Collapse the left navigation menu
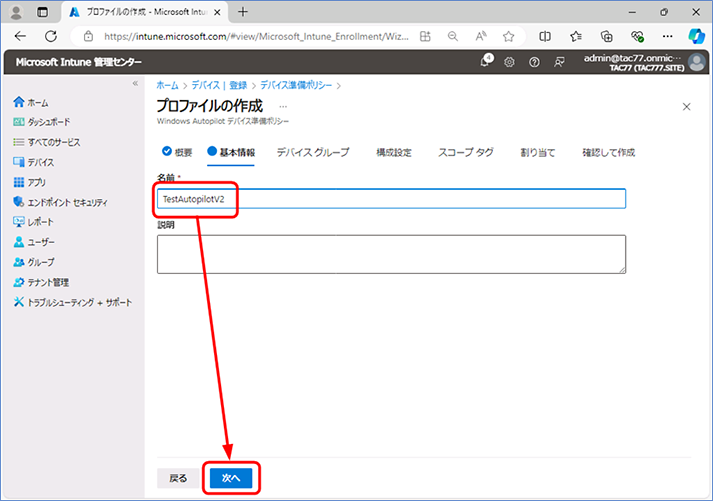This screenshot has height=501, width=713. click(x=135, y=83)
